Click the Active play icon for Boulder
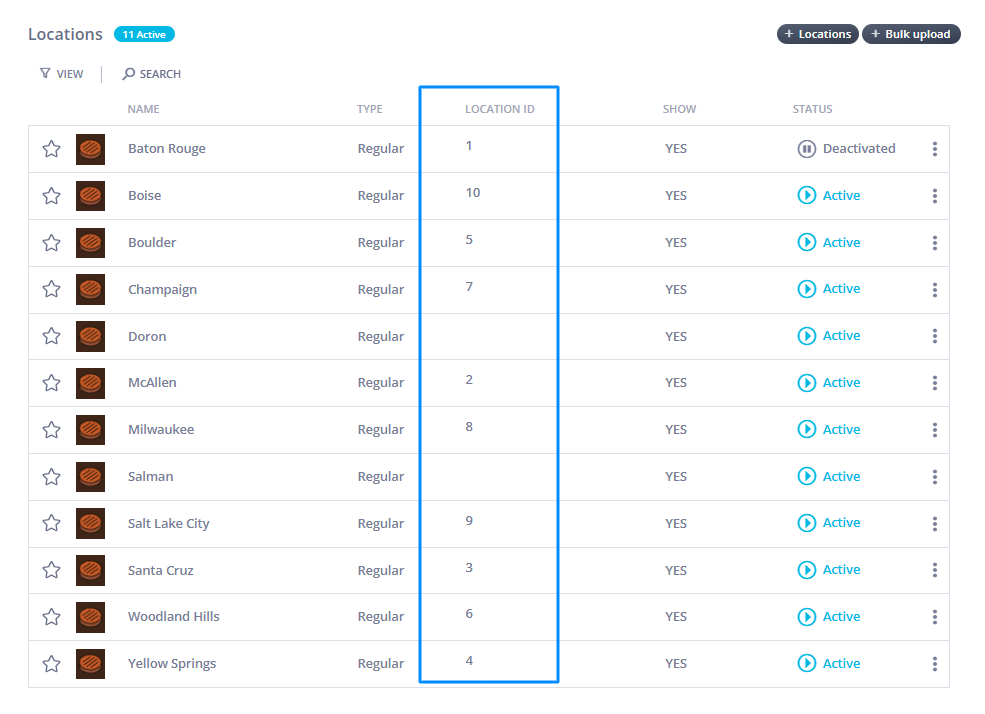The width and height of the screenshot is (985, 714). 806,242
